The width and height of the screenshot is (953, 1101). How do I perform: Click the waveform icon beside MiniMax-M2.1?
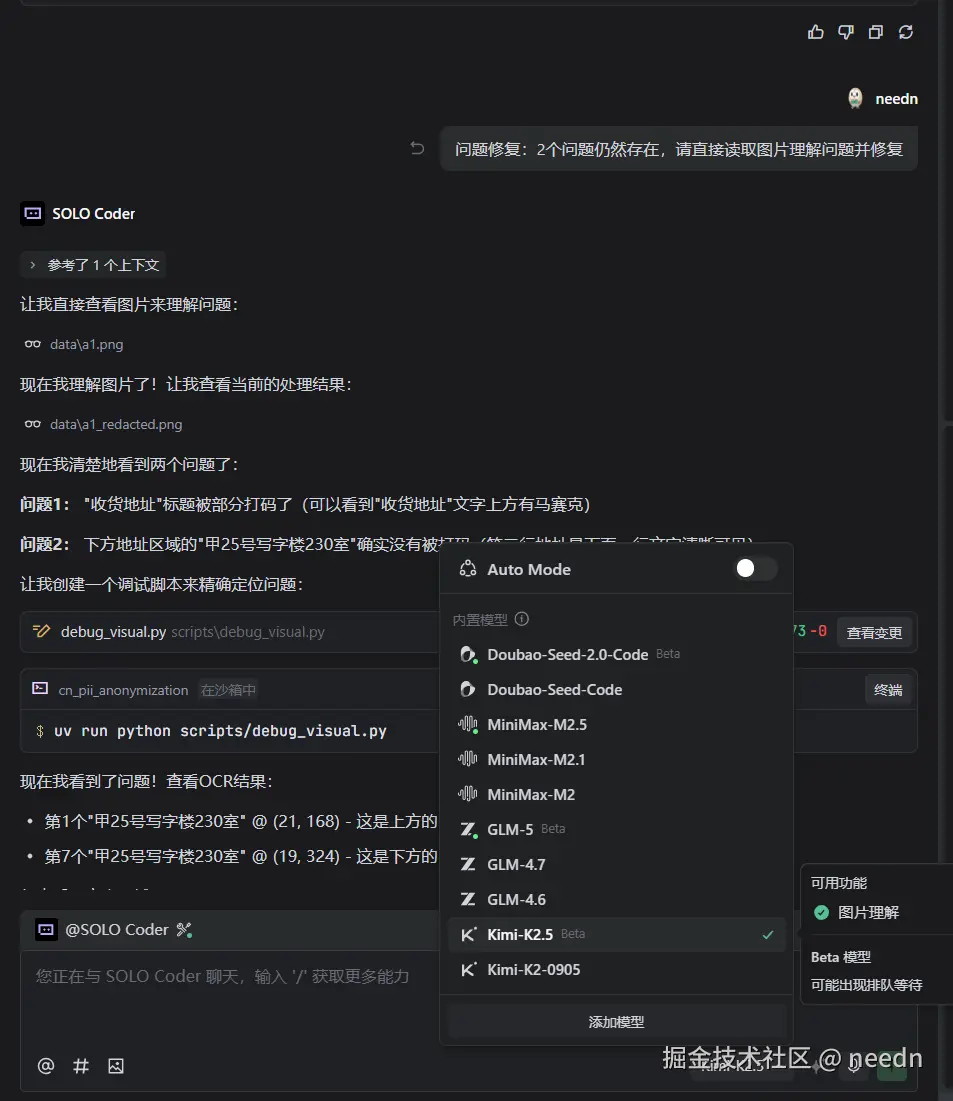click(x=468, y=759)
